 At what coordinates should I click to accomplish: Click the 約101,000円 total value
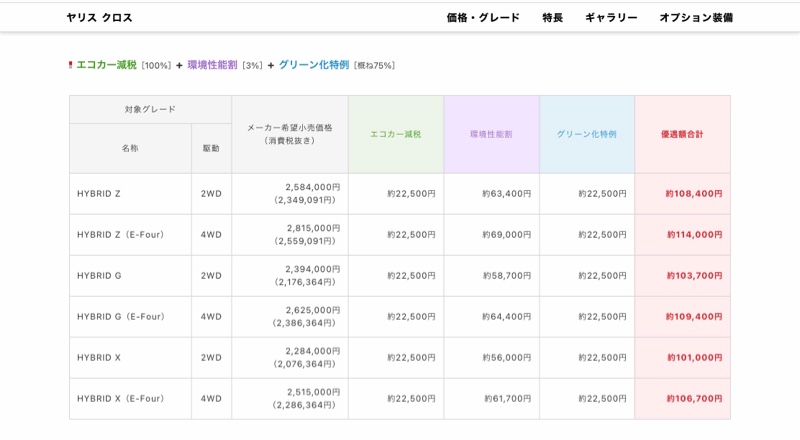click(694, 357)
